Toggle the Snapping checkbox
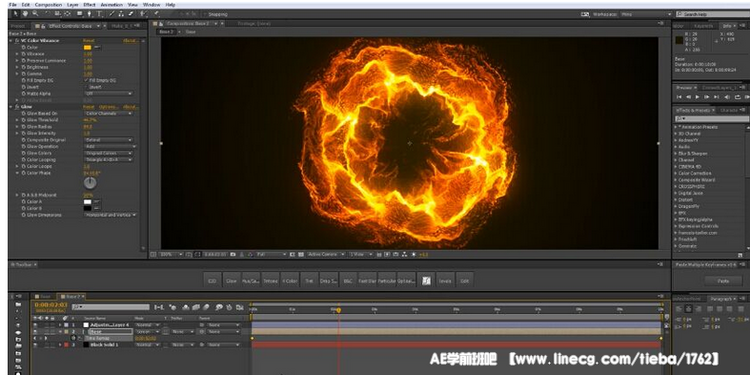Screen dimensions: 750x375 [x=205, y=14]
